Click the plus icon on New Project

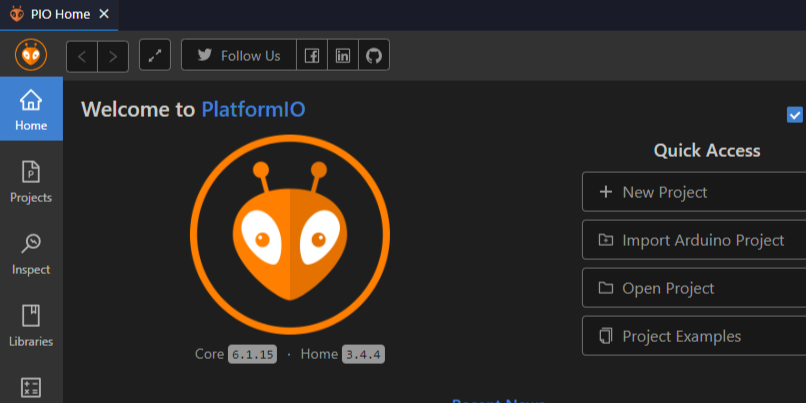point(606,192)
